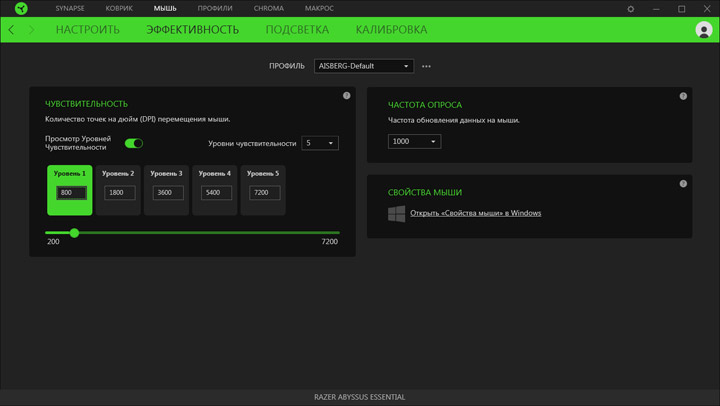Click the Windows logo icon
The image size is (720, 406).
click(x=397, y=214)
